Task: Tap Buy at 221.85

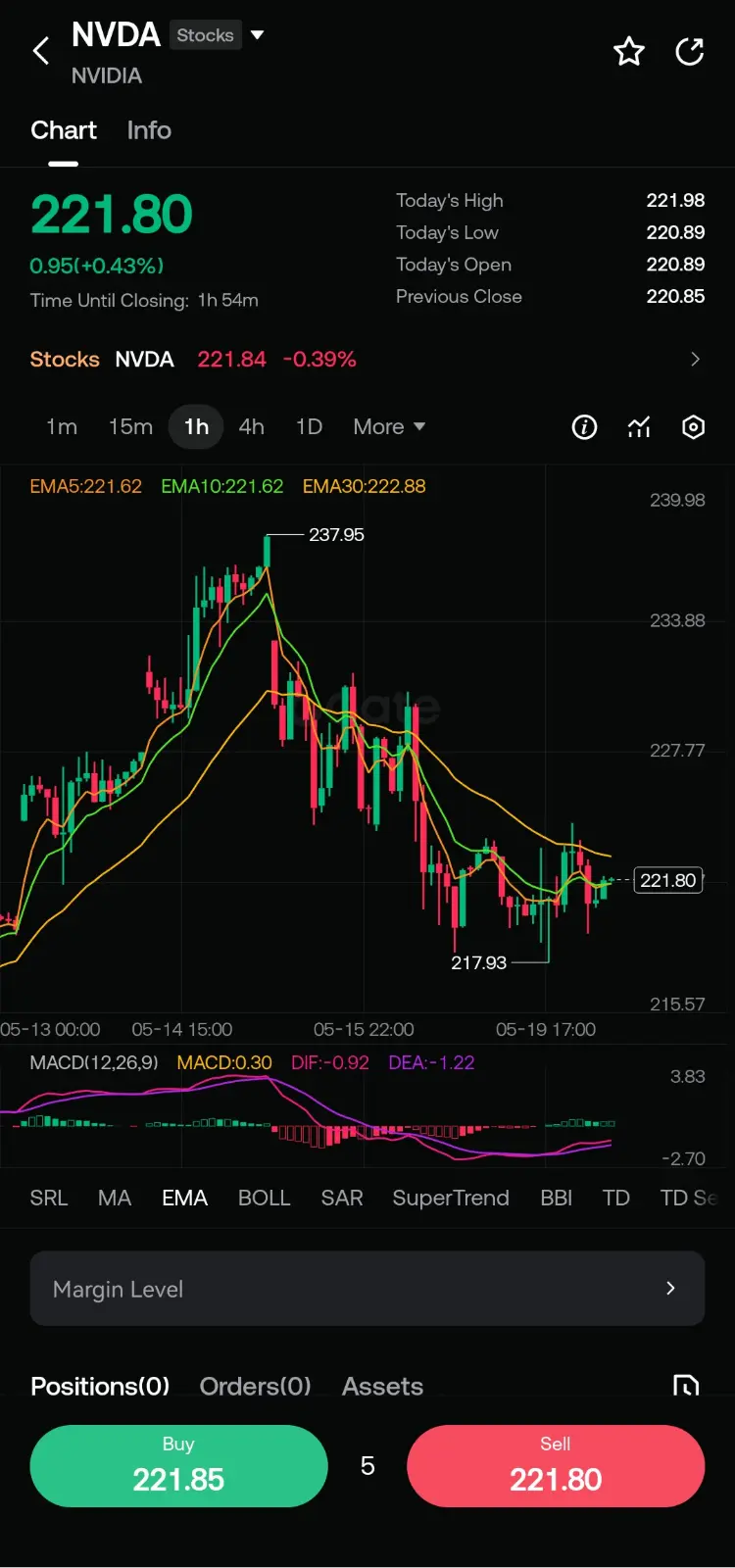Action: [x=178, y=1465]
